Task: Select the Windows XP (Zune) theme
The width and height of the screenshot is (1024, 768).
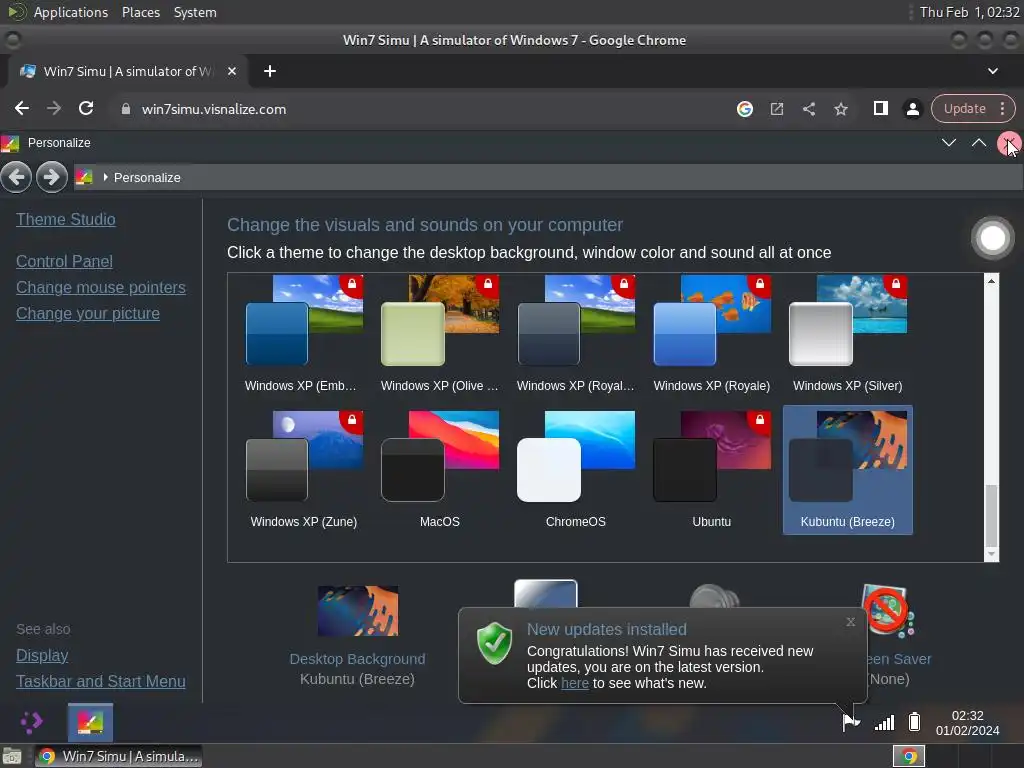Action: click(x=303, y=469)
